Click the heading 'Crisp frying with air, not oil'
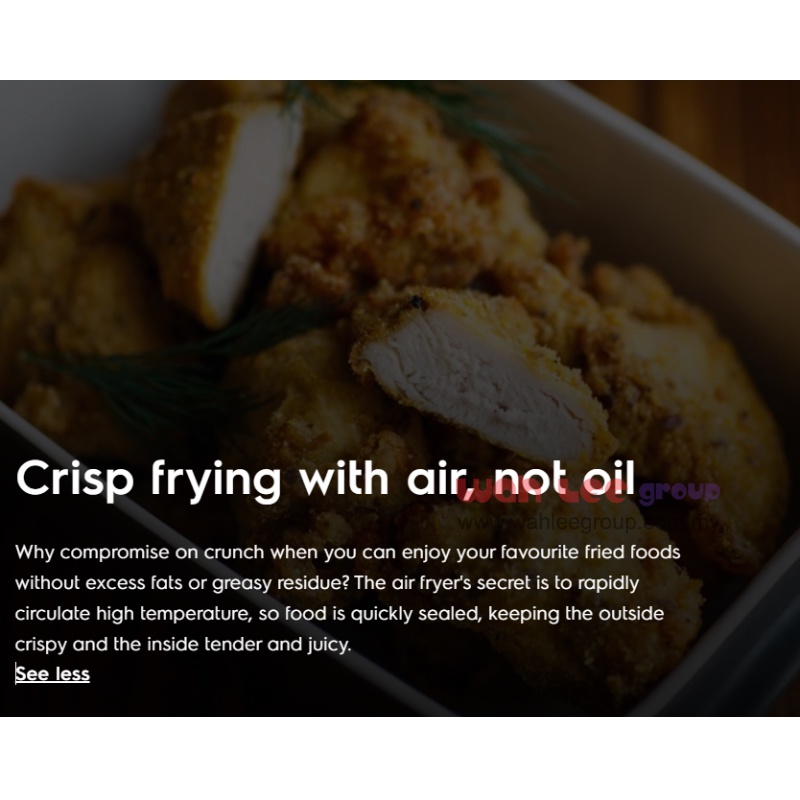 (x=326, y=479)
